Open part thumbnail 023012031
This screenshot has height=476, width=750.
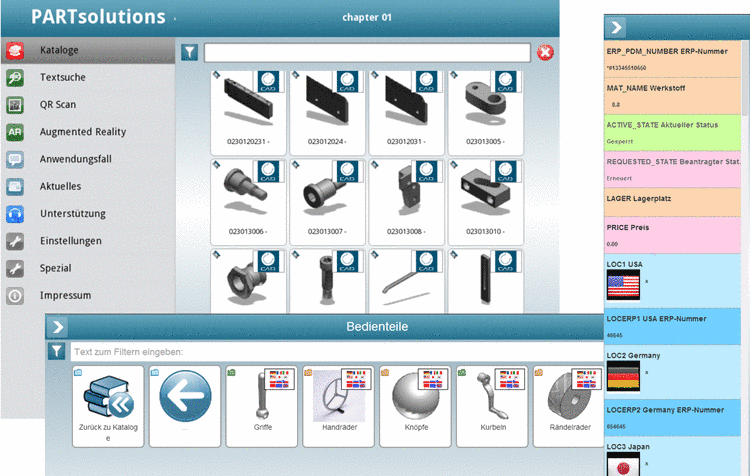point(407,112)
